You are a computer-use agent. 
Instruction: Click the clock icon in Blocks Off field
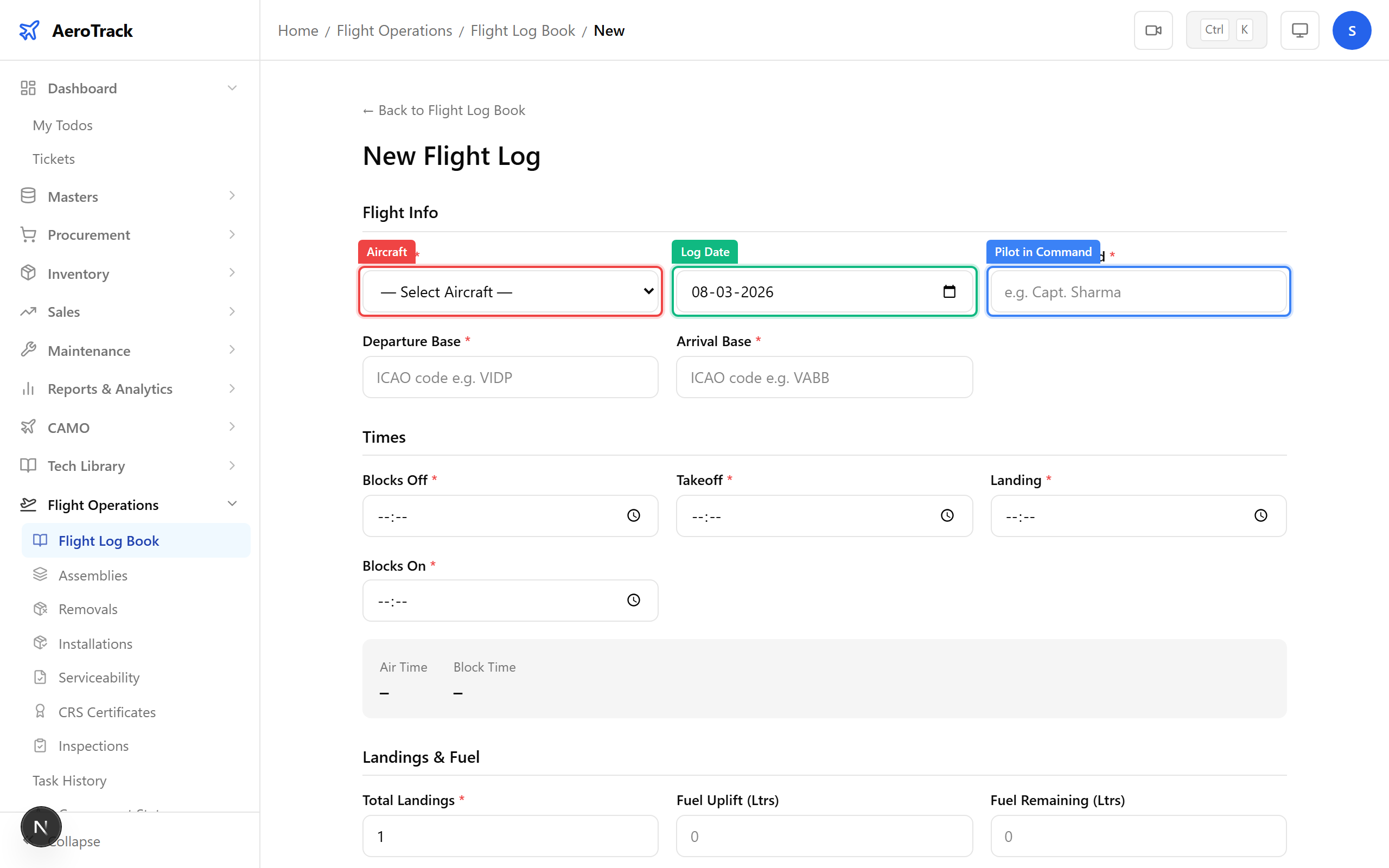[x=633, y=515]
